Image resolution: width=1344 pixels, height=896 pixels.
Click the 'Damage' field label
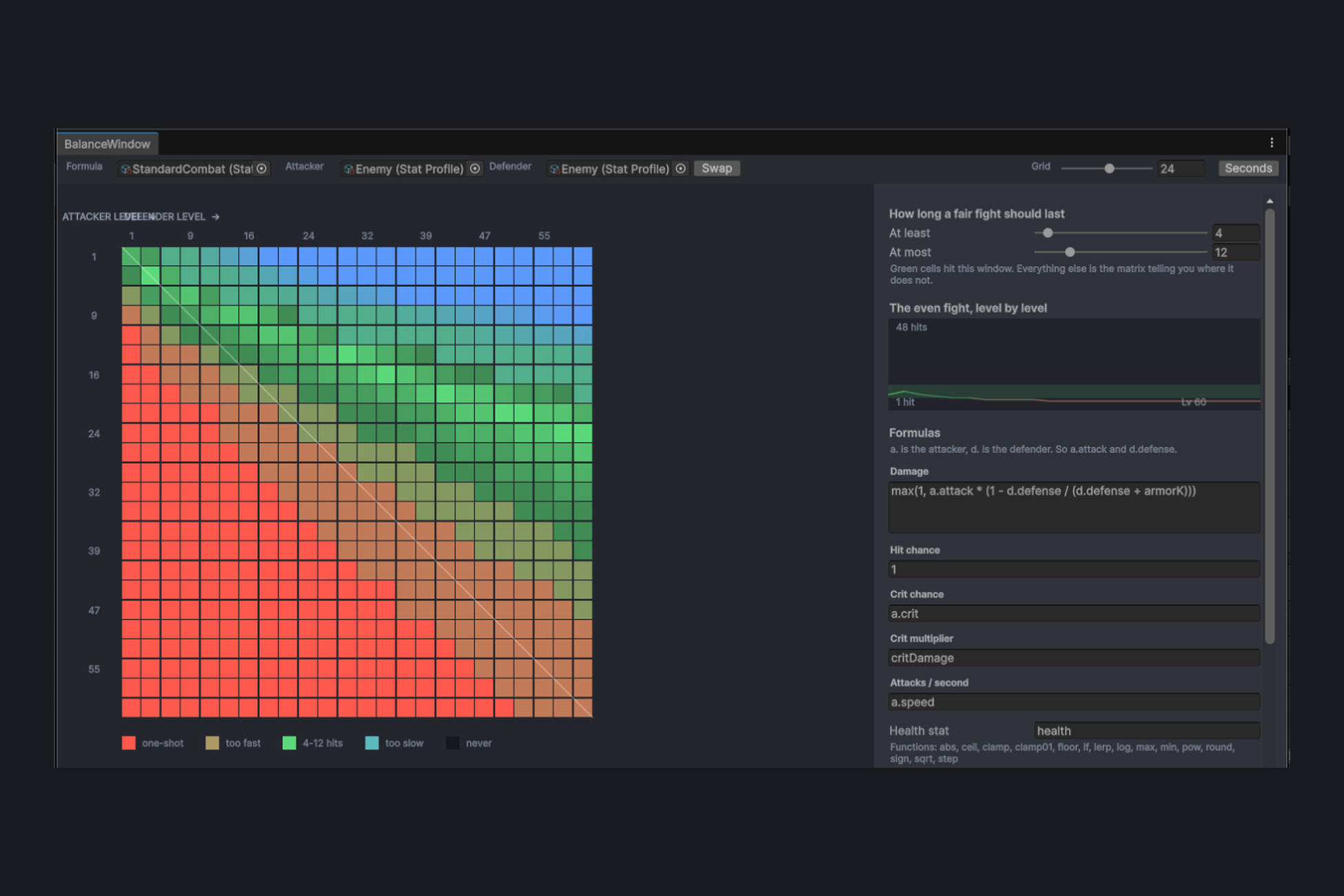click(909, 471)
